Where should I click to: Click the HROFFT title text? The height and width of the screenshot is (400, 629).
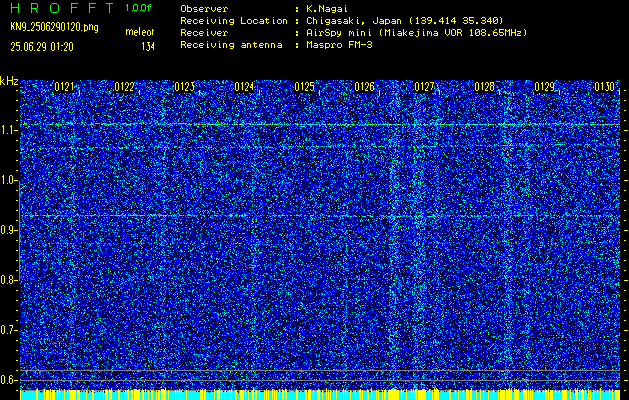coord(62,8)
